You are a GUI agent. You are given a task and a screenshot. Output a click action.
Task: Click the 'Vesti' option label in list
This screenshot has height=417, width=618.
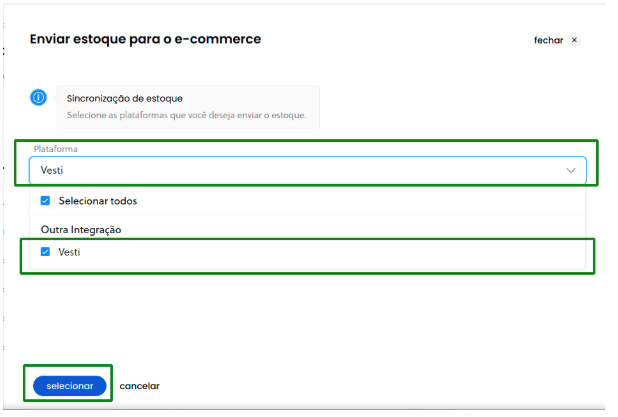[x=69, y=252]
